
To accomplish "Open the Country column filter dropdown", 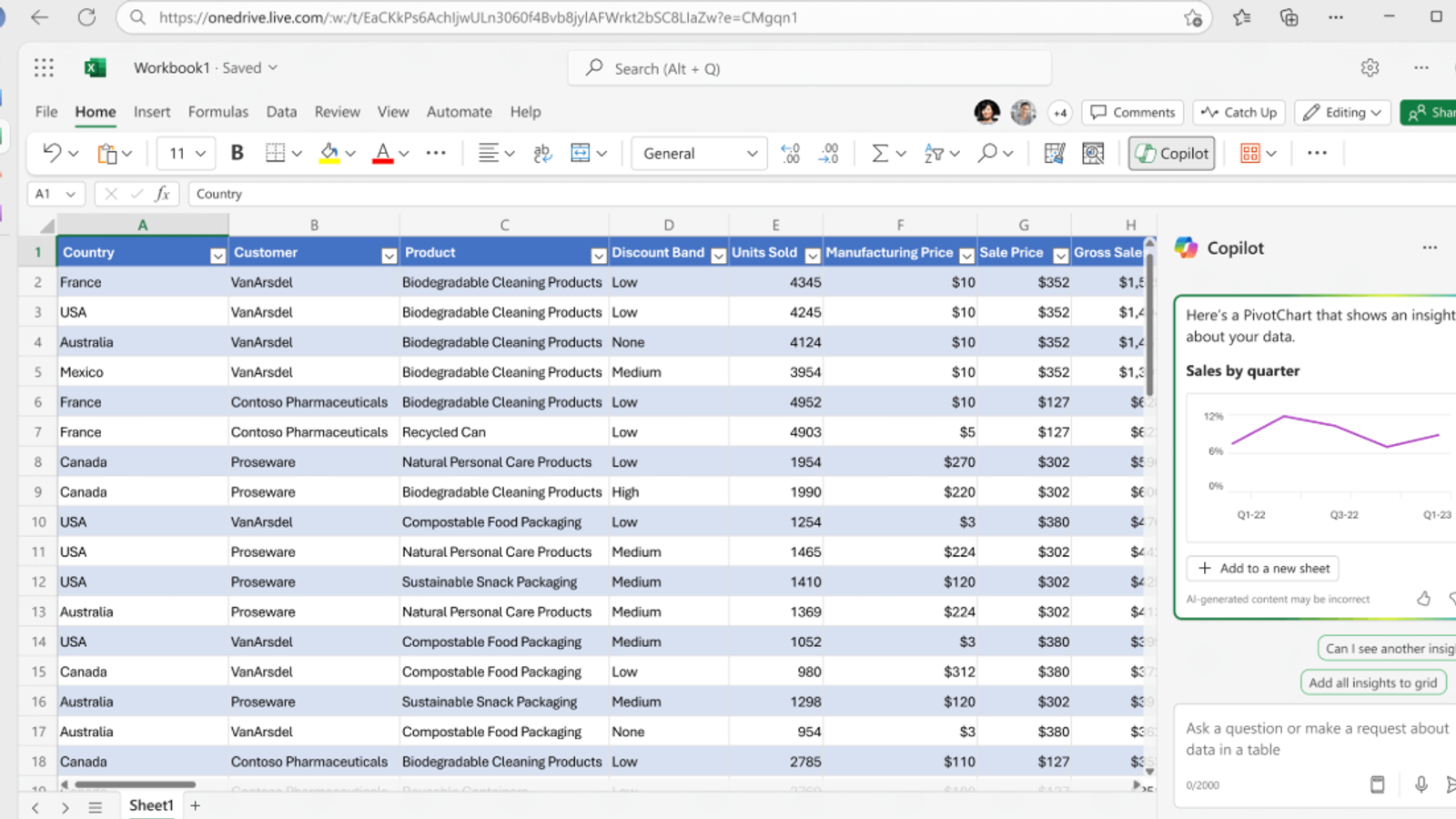I will (x=217, y=256).
